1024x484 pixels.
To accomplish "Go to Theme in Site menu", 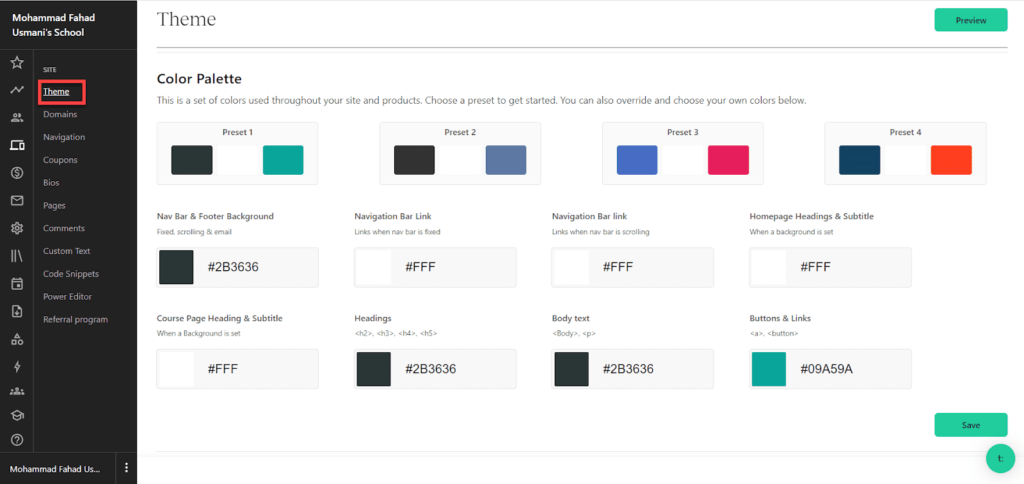I will coord(56,91).
